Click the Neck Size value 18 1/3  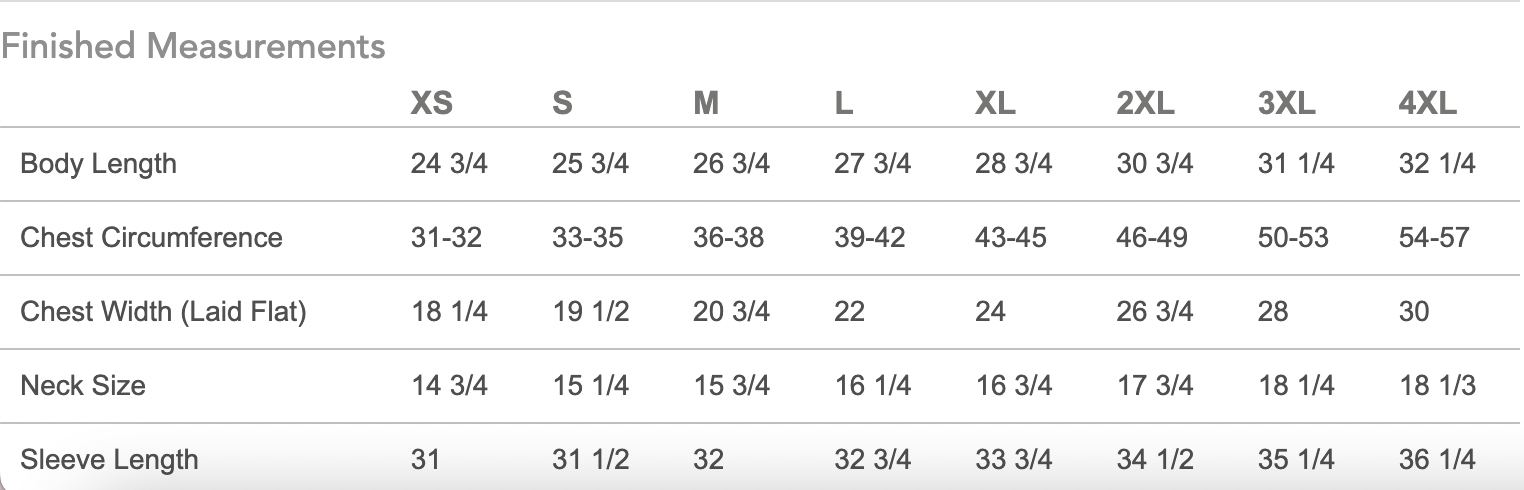click(1436, 385)
